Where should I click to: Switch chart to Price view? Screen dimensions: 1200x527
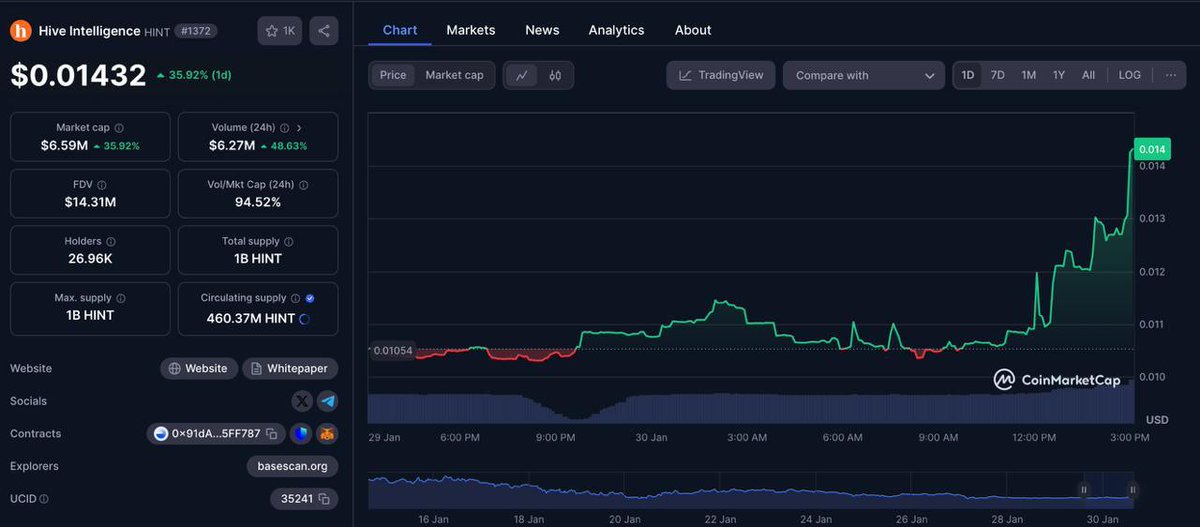(x=393, y=75)
